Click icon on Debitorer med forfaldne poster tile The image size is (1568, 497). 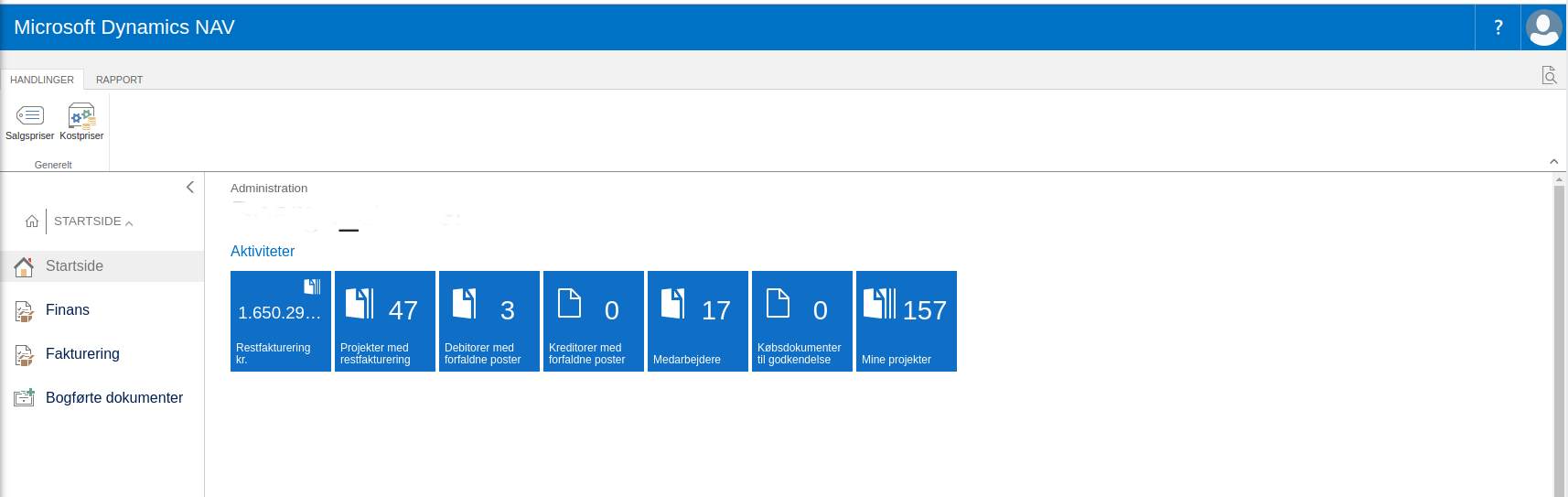click(464, 304)
